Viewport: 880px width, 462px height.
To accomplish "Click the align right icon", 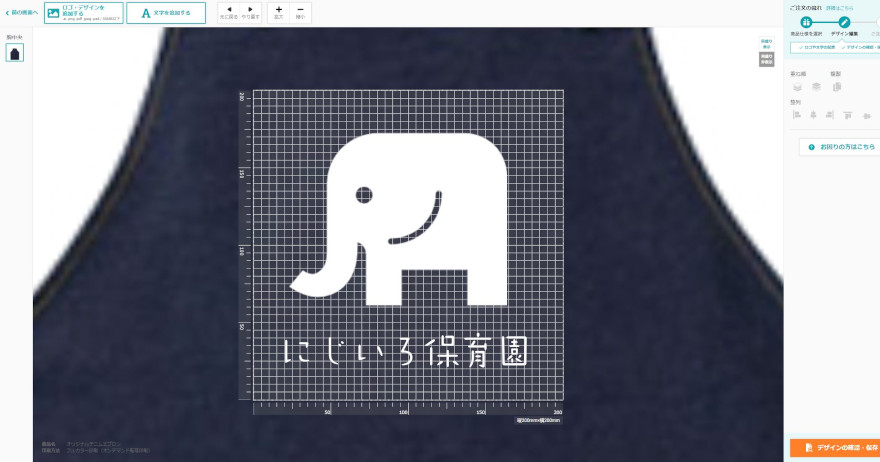I will pyautogui.click(x=830, y=115).
